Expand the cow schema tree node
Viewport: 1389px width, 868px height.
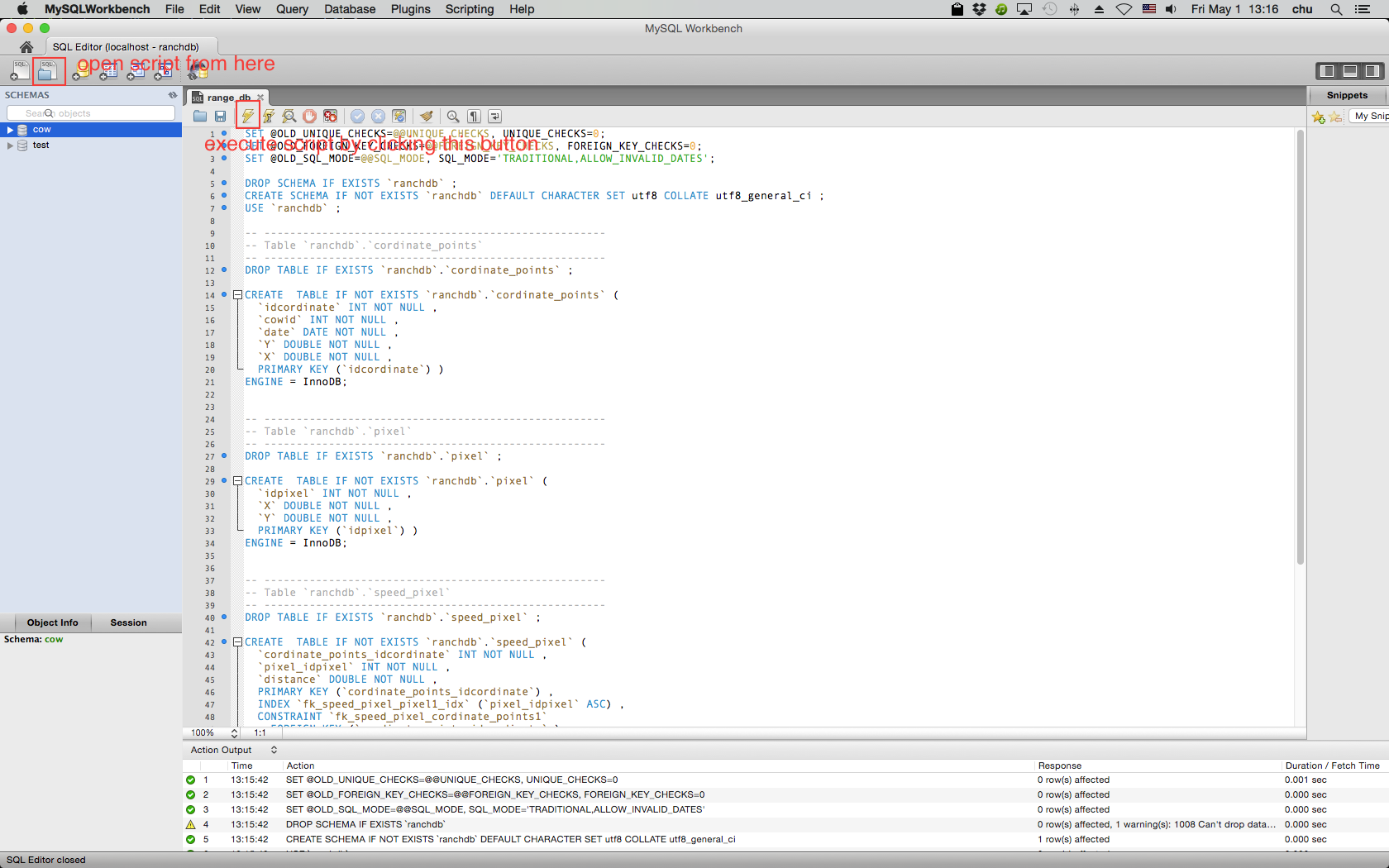pyautogui.click(x=10, y=130)
